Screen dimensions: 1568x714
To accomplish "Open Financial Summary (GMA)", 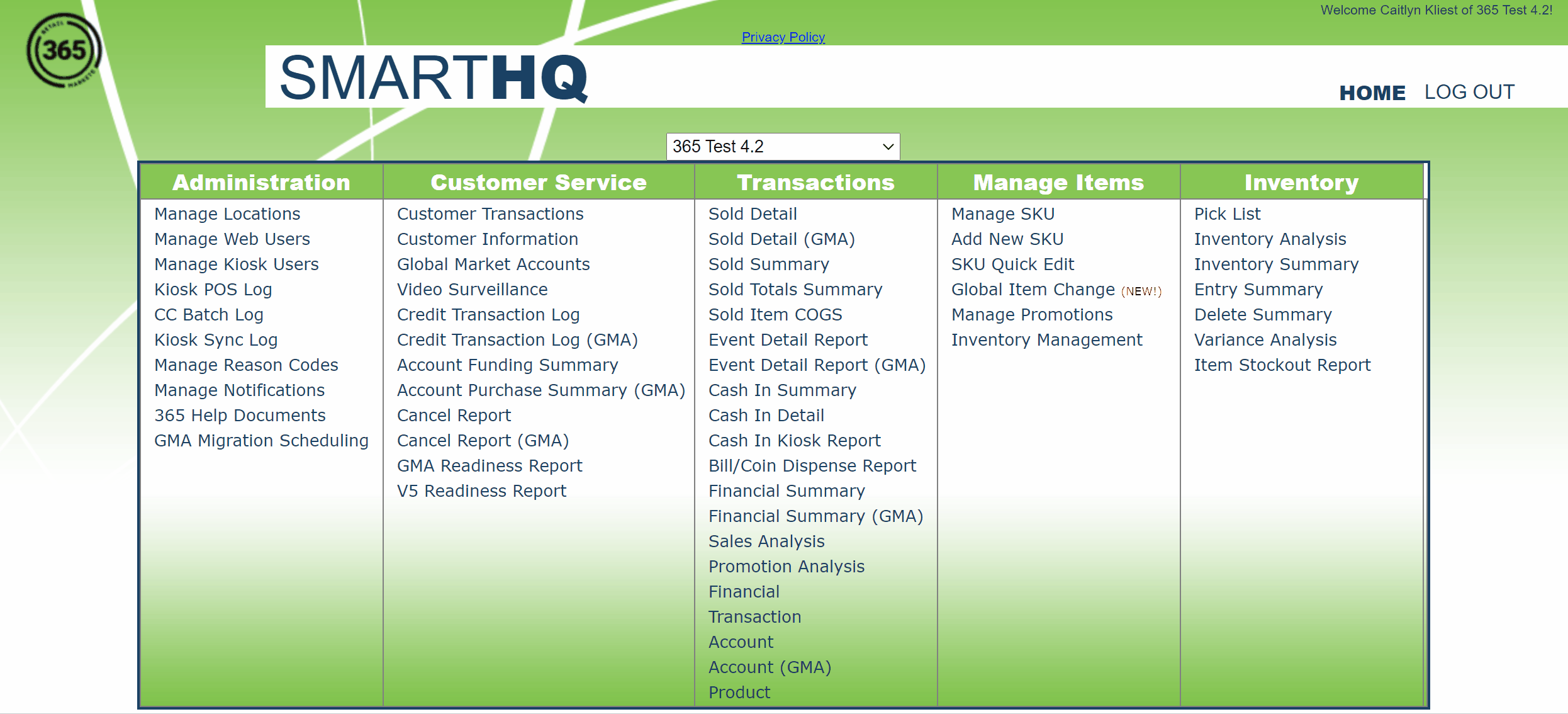I will click(x=815, y=516).
